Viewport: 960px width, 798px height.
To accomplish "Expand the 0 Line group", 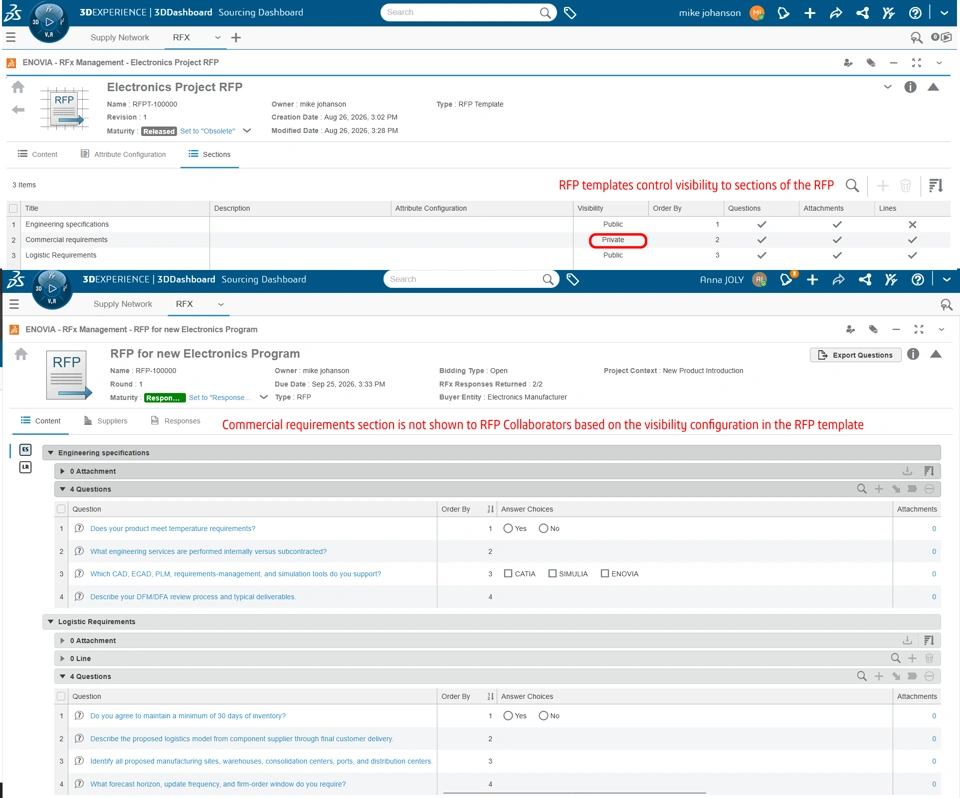I will click(x=62, y=658).
